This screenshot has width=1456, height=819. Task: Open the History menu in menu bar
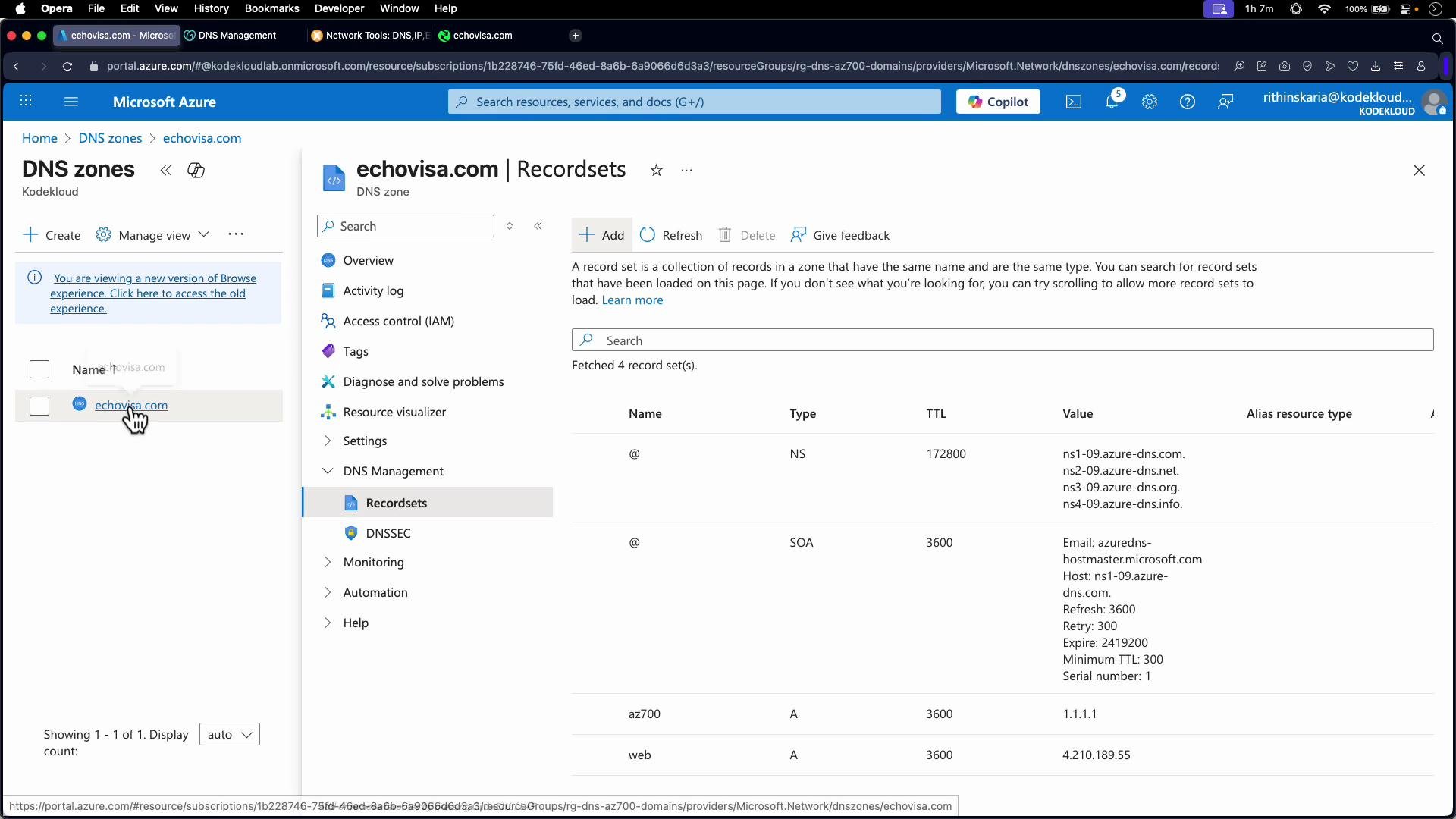pyautogui.click(x=211, y=8)
